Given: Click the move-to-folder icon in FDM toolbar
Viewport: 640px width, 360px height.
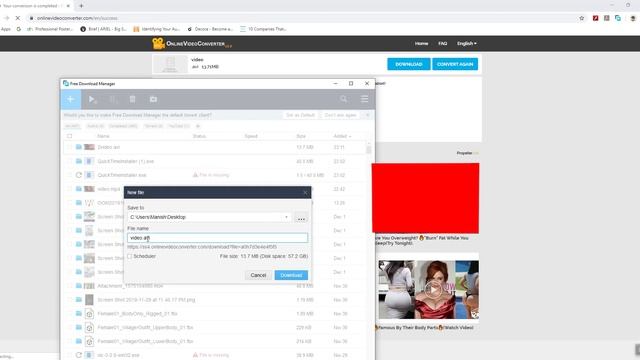Looking at the screenshot, I should [153, 99].
